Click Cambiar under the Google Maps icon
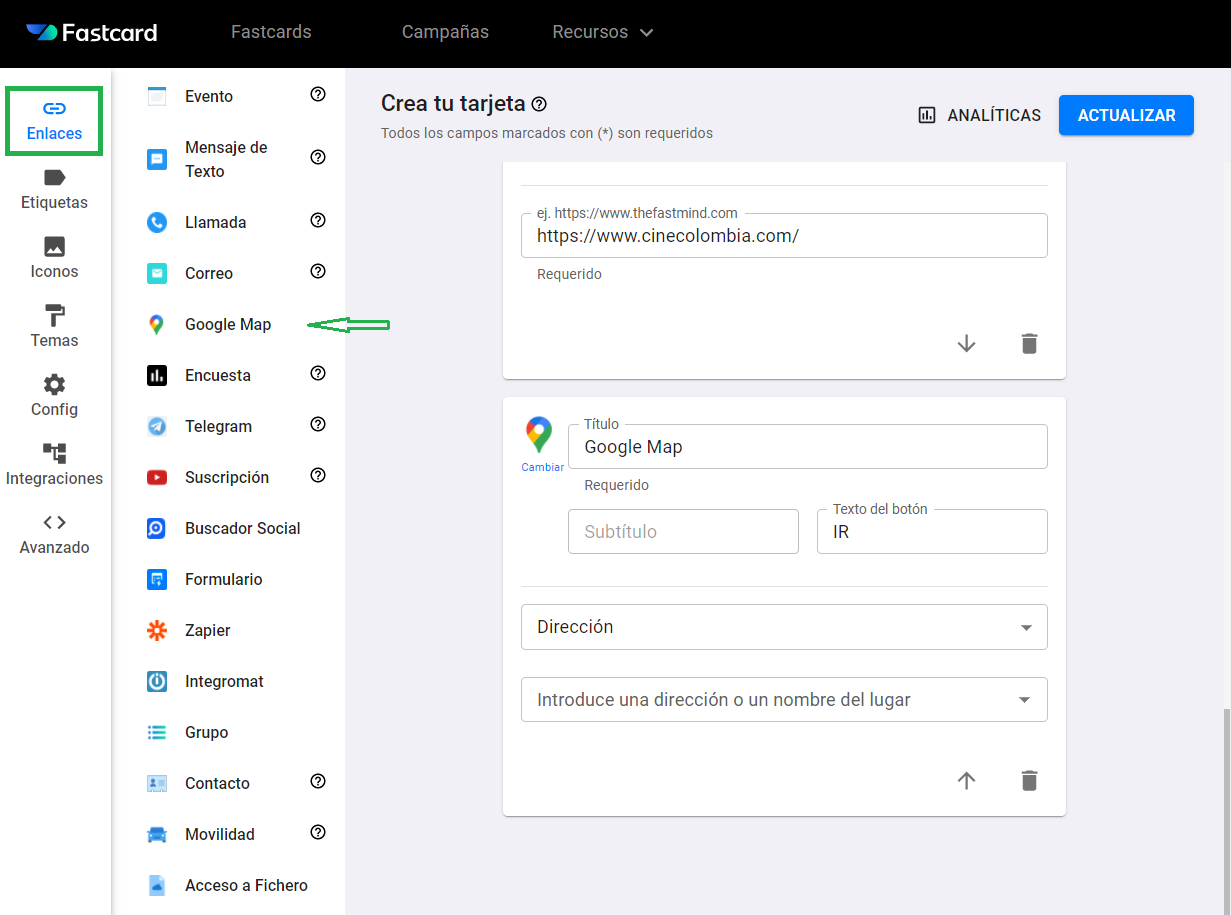This screenshot has width=1231, height=915. [542, 467]
